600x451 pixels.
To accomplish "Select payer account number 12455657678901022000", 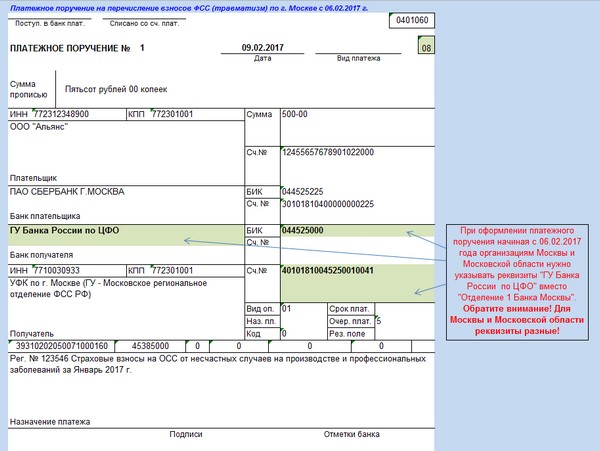I will [328, 152].
